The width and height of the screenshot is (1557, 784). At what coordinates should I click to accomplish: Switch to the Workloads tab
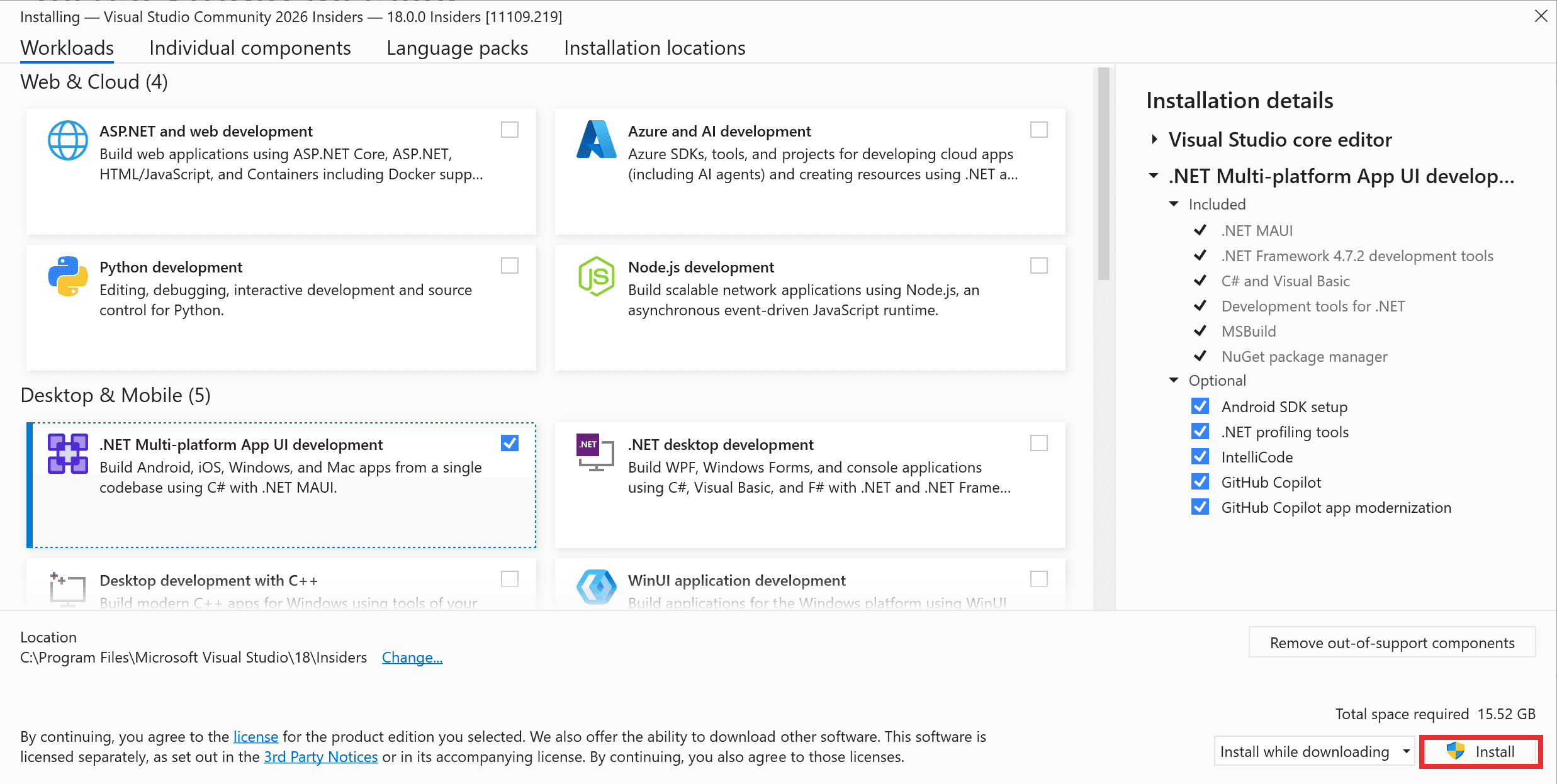(67, 48)
